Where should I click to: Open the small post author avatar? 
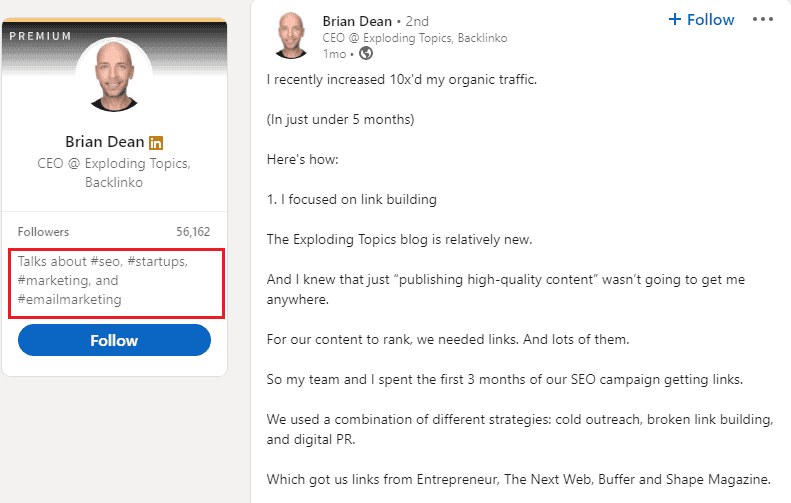point(291,36)
